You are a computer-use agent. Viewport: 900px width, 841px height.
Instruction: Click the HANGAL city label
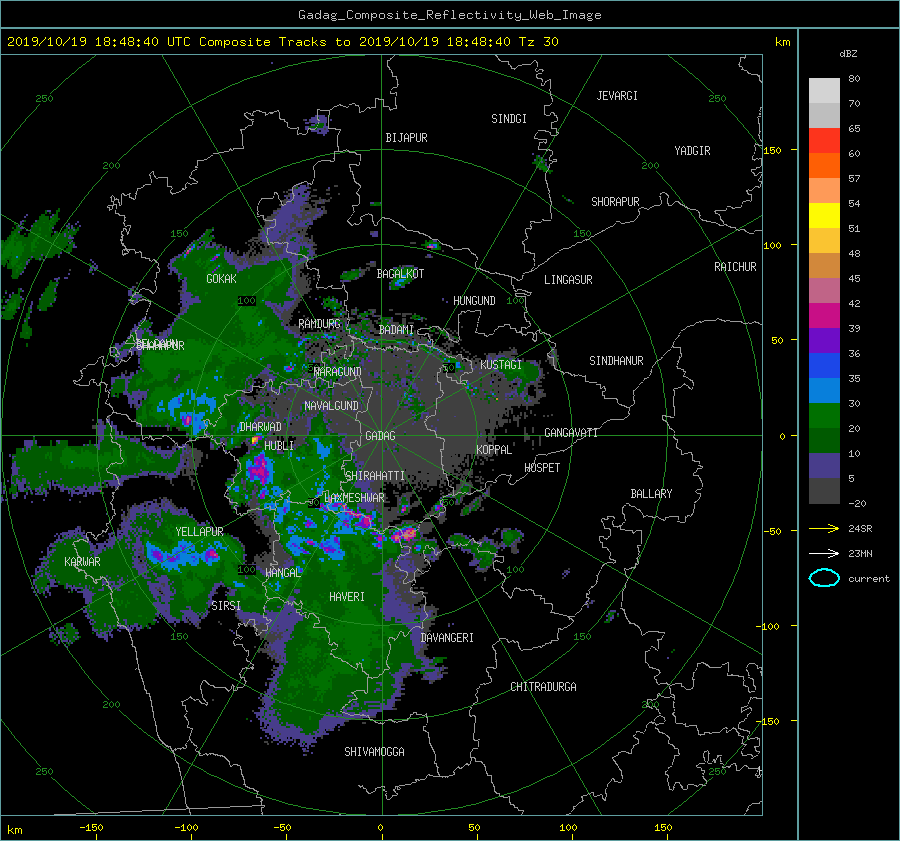pyautogui.click(x=283, y=573)
